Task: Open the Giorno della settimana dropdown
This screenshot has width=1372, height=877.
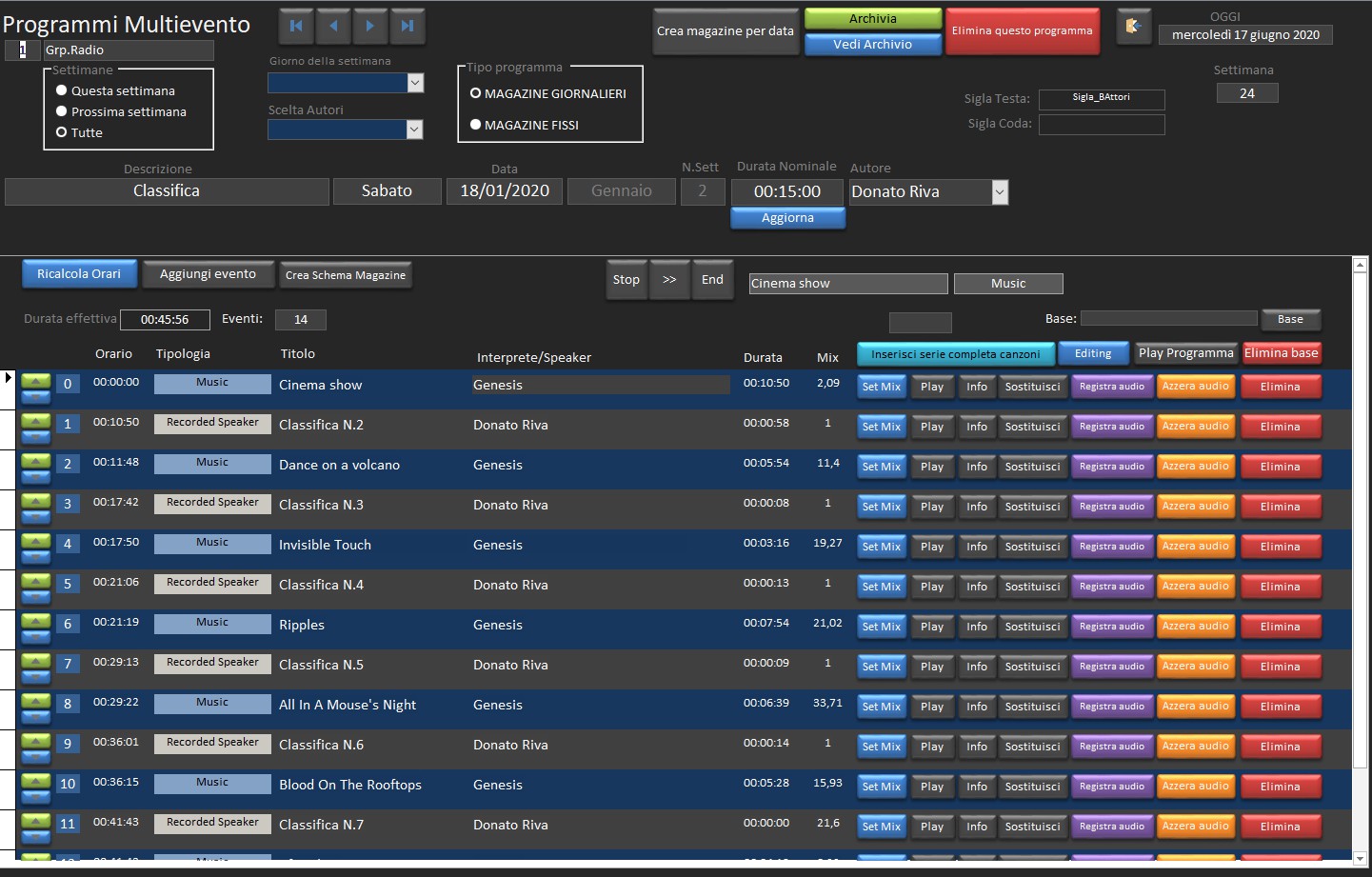Action: tap(414, 83)
